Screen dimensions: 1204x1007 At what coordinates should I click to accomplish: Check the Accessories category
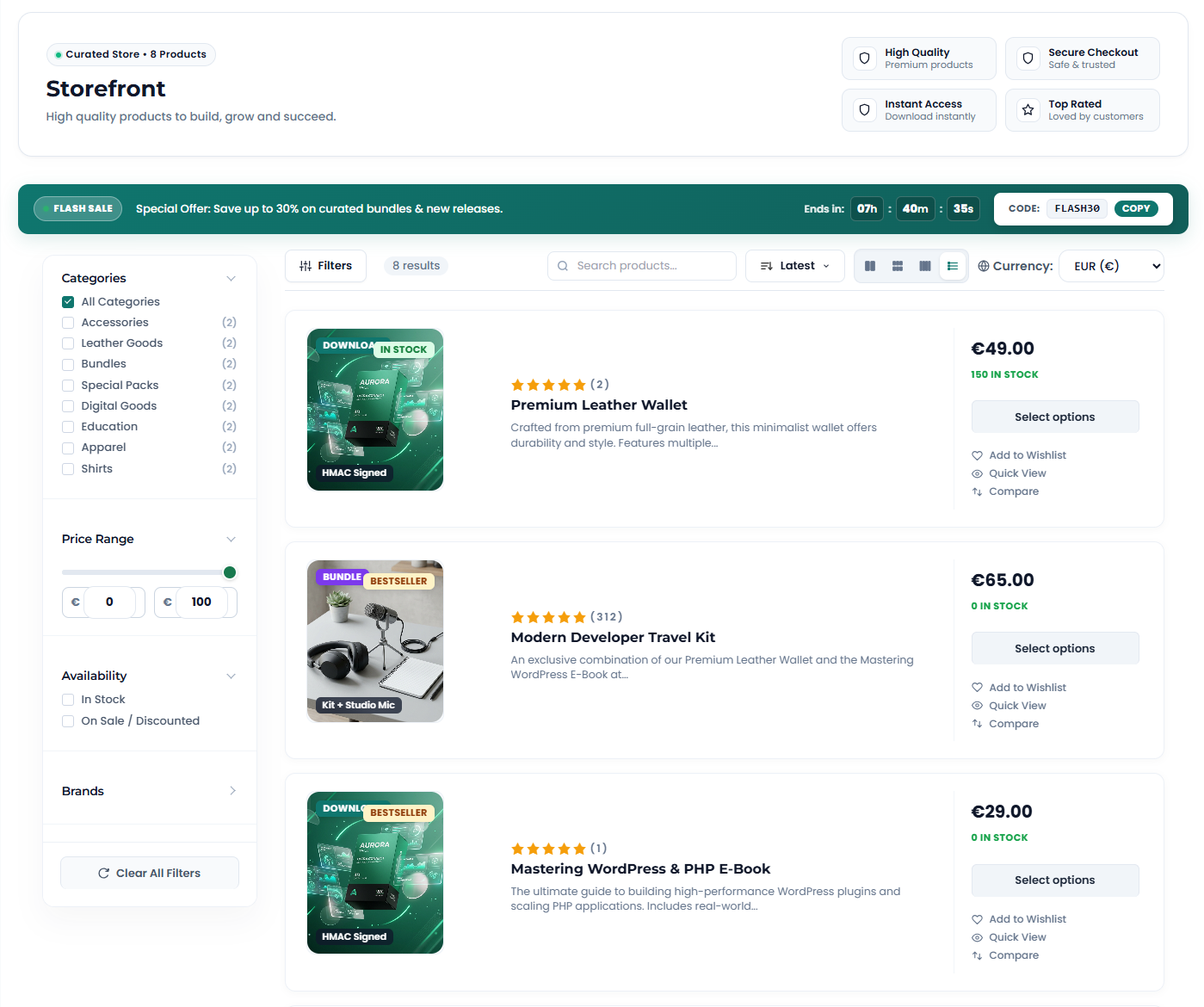pos(68,323)
